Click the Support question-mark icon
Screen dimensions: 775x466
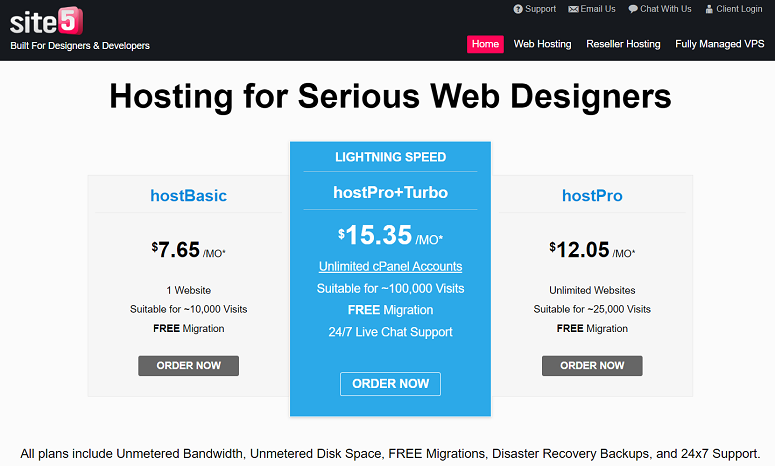(x=517, y=9)
